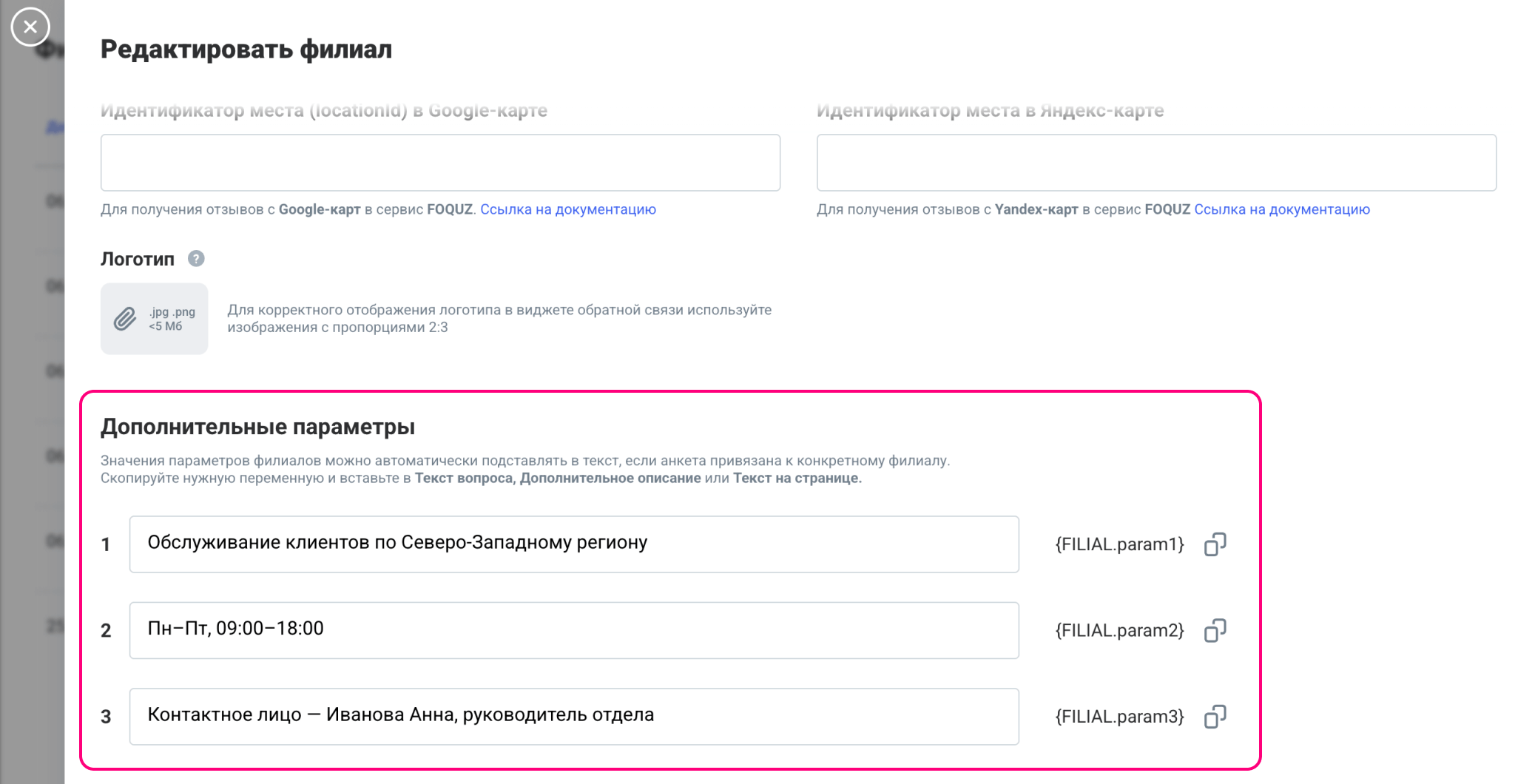Screen dimensions: 1515x784
Task: Click the logo 2:3 proportions hint text
Action: pos(499,319)
